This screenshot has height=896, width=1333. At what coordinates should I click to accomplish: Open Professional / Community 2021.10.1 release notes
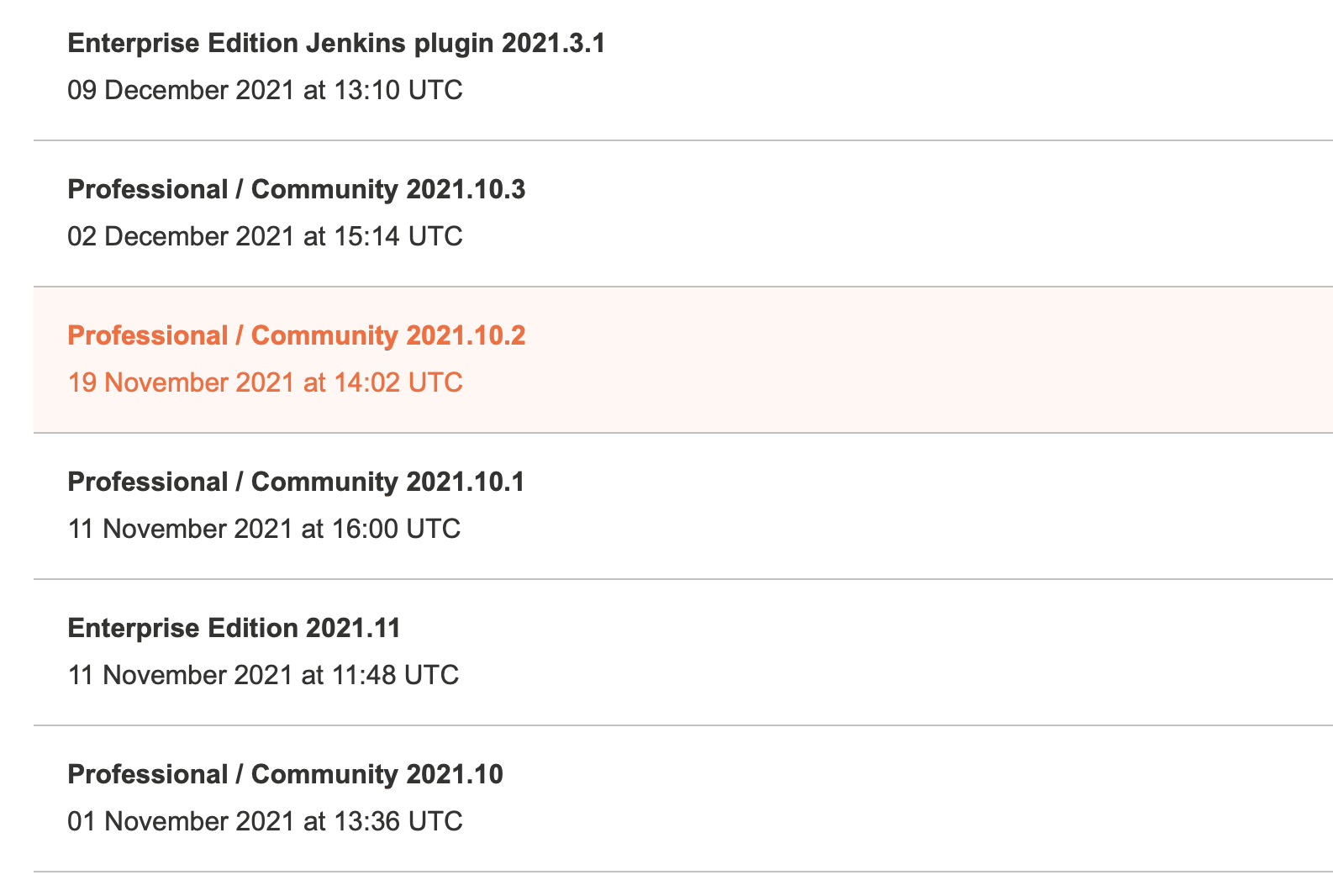[296, 482]
